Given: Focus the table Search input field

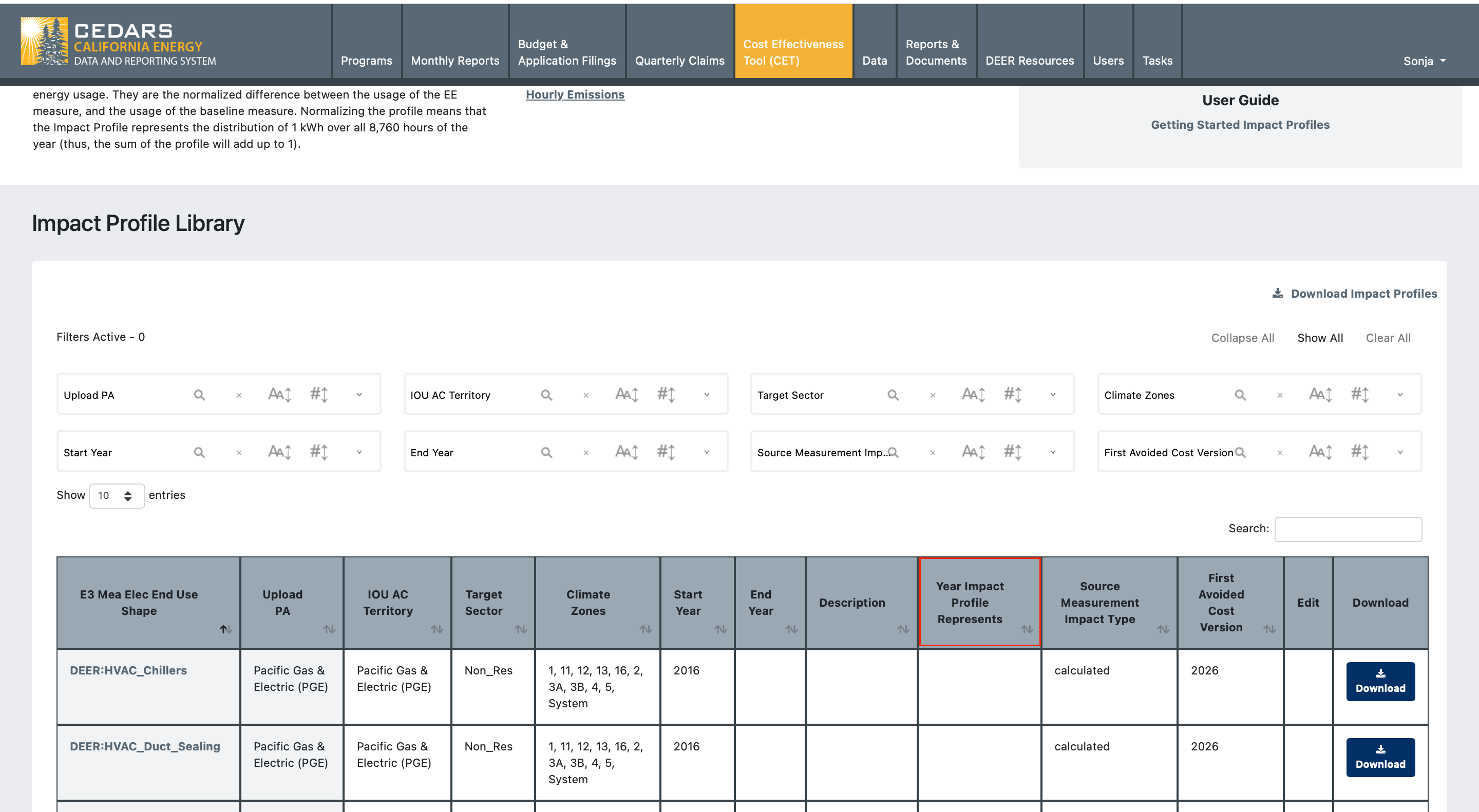Looking at the screenshot, I should pos(1348,529).
